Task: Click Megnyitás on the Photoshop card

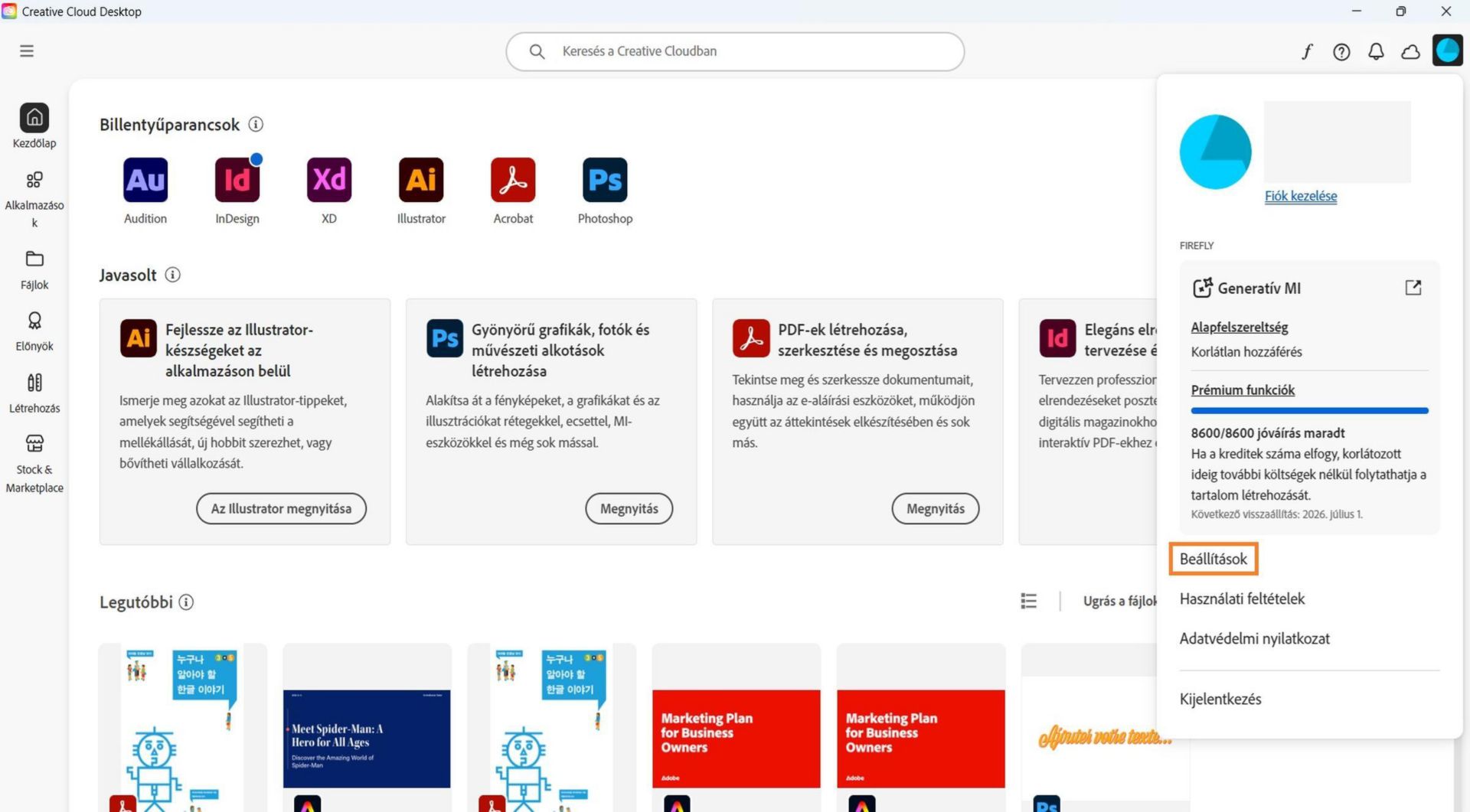Action: pos(629,509)
